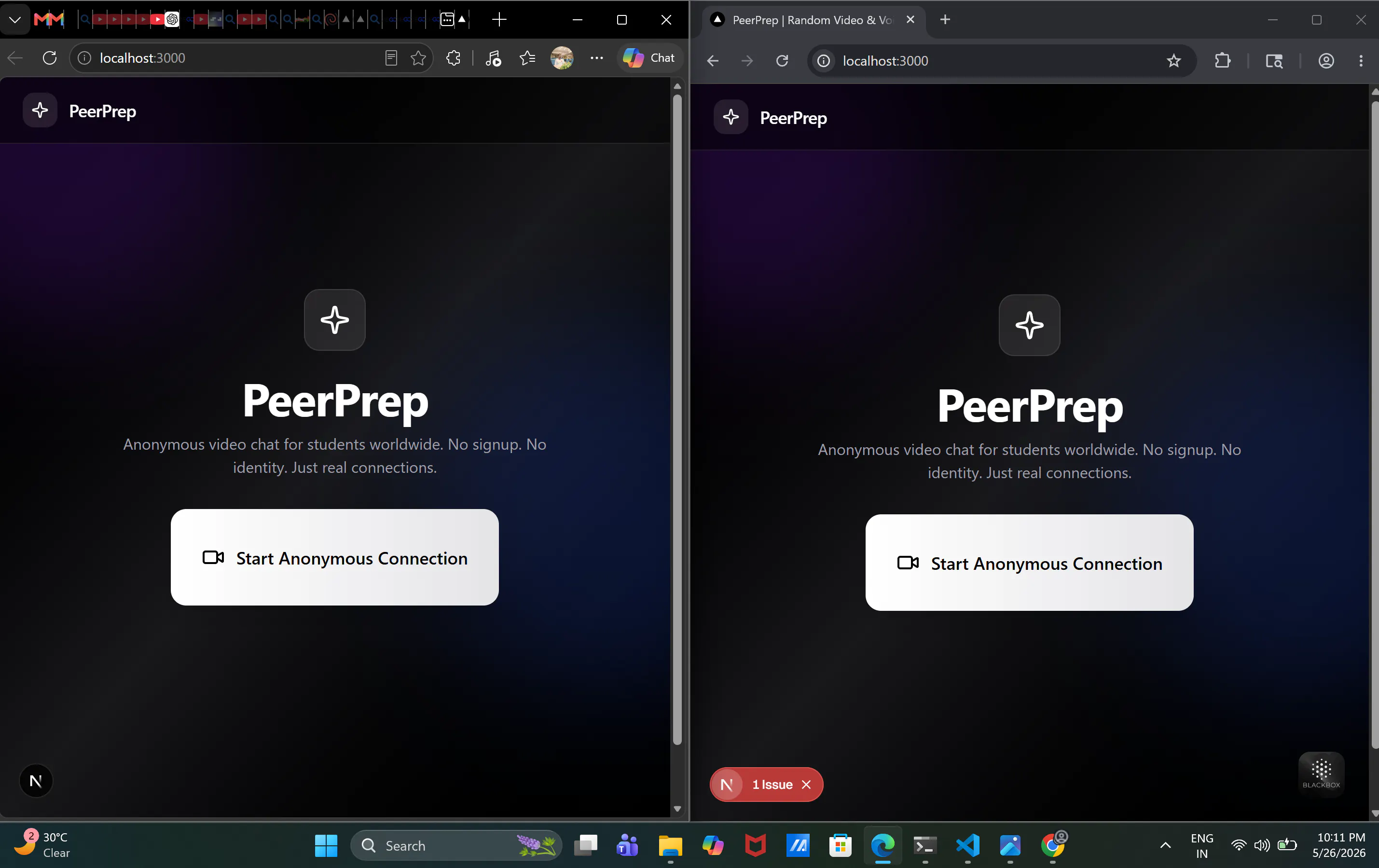Open Microsoft Teams from the taskbar
The image size is (1379, 868).
coord(627,845)
